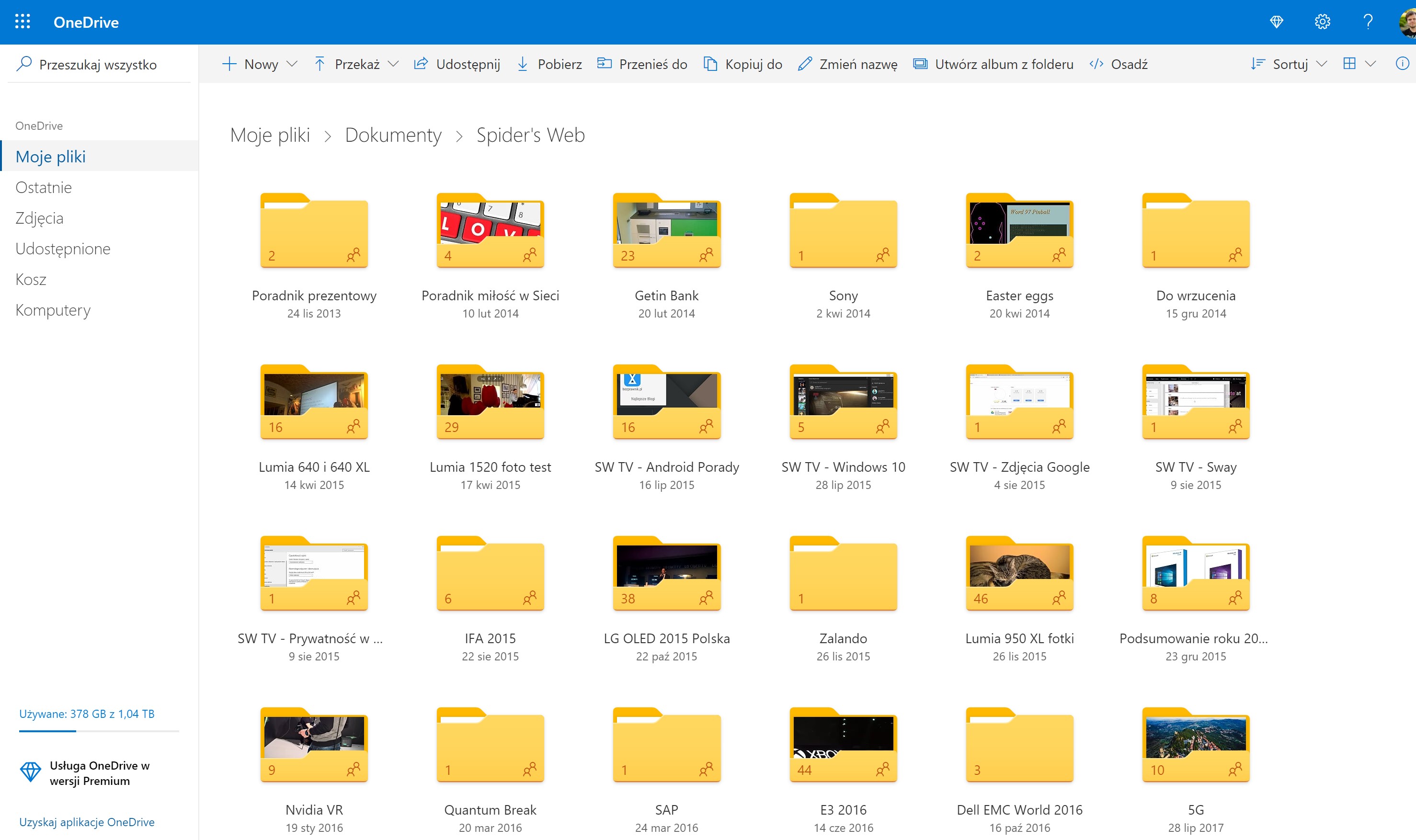Expand the Przekaż upload dropdown
The image size is (1416, 840).
(393, 64)
